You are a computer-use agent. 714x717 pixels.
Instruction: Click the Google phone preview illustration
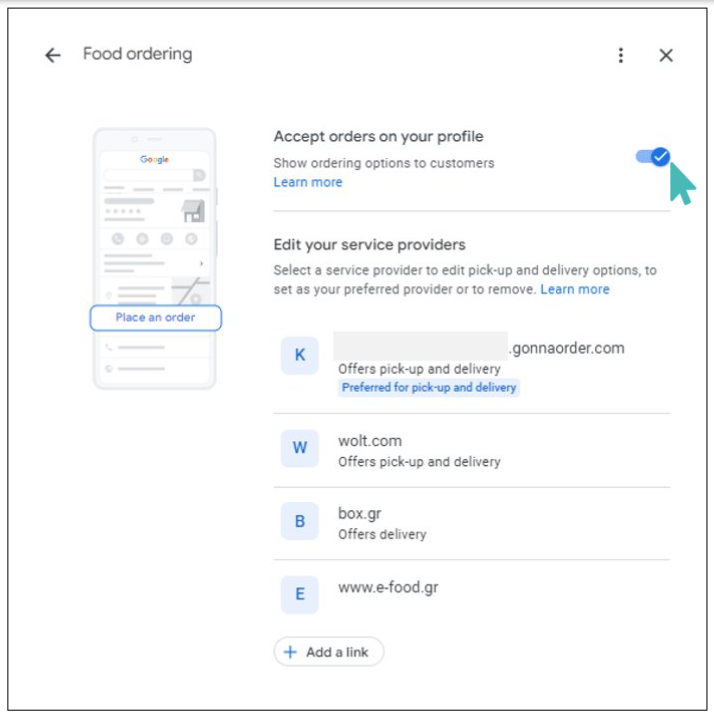click(155, 258)
